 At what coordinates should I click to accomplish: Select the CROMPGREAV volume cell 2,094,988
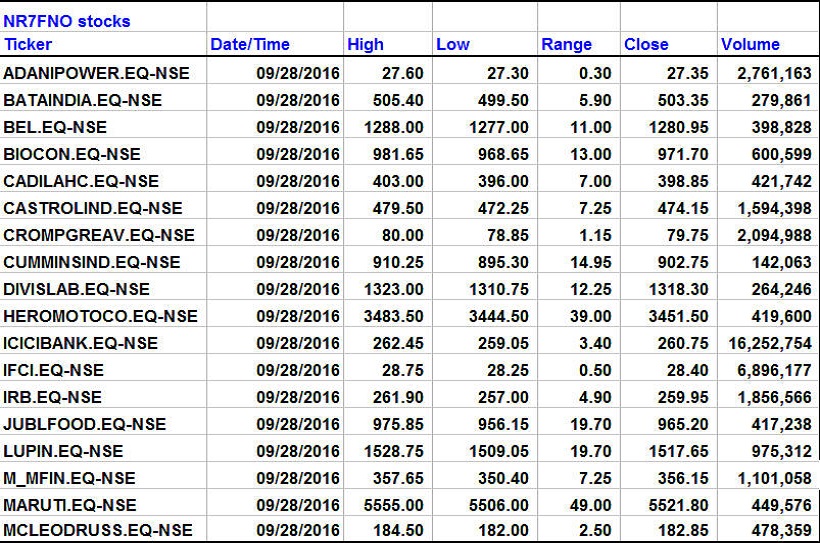(x=770, y=235)
